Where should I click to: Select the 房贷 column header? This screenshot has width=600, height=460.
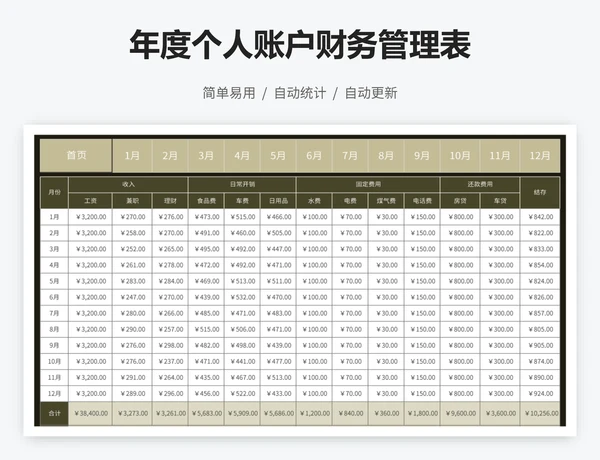(x=460, y=201)
